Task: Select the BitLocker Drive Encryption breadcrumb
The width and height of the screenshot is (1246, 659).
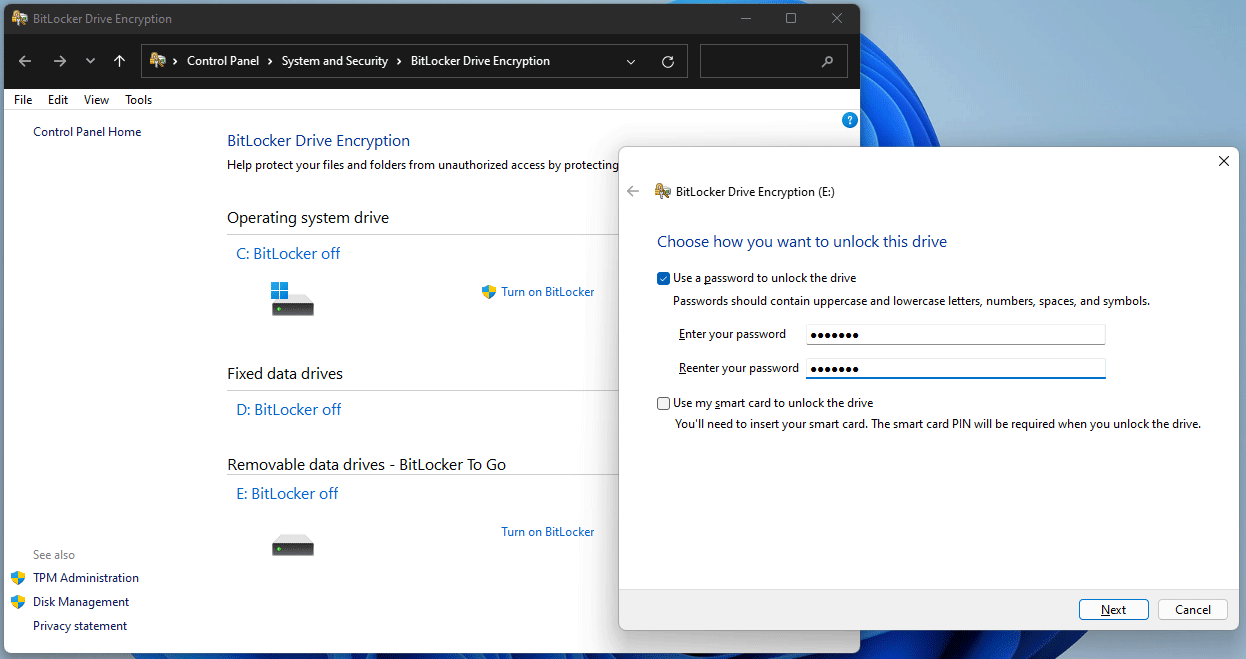Action: pos(480,61)
